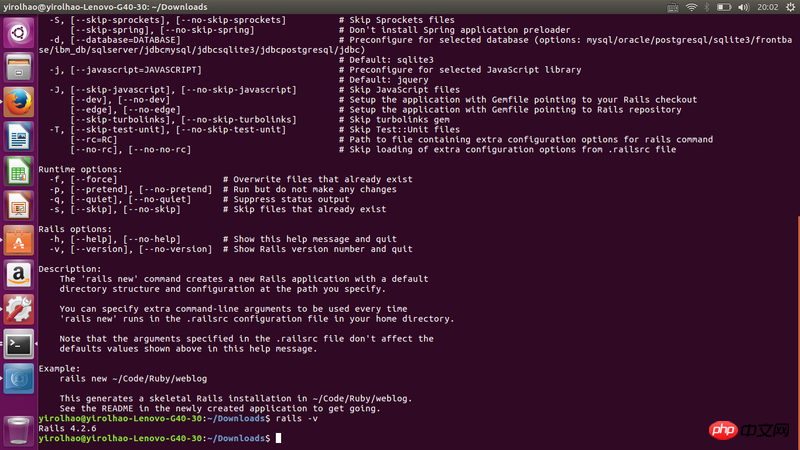The image size is (800, 450).
Task: Open LibreOffice Calc spreadsheet icon
Action: point(19,171)
